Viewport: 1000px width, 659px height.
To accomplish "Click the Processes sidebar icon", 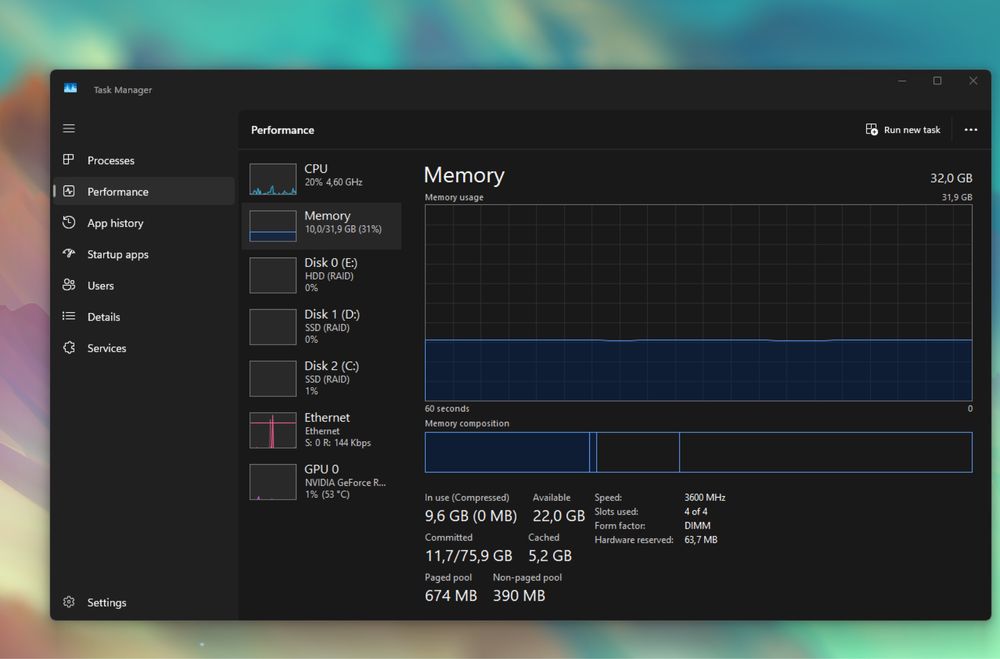I will point(69,159).
